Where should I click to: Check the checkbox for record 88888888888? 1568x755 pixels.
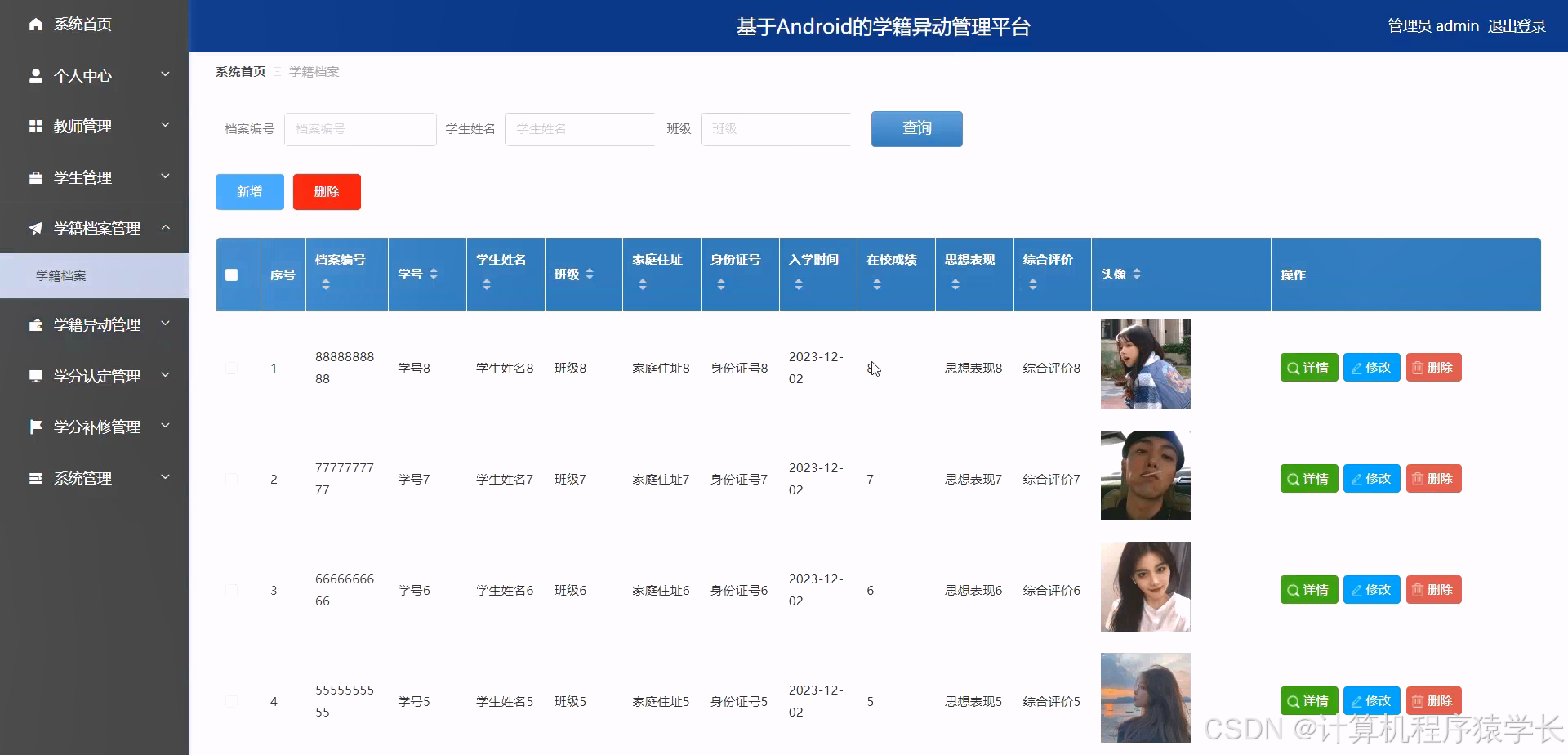pyautogui.click(x=231, y=368)
